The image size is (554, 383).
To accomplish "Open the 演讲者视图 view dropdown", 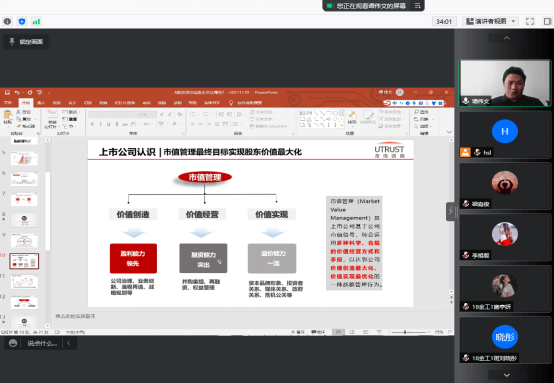I will [490, 21].
